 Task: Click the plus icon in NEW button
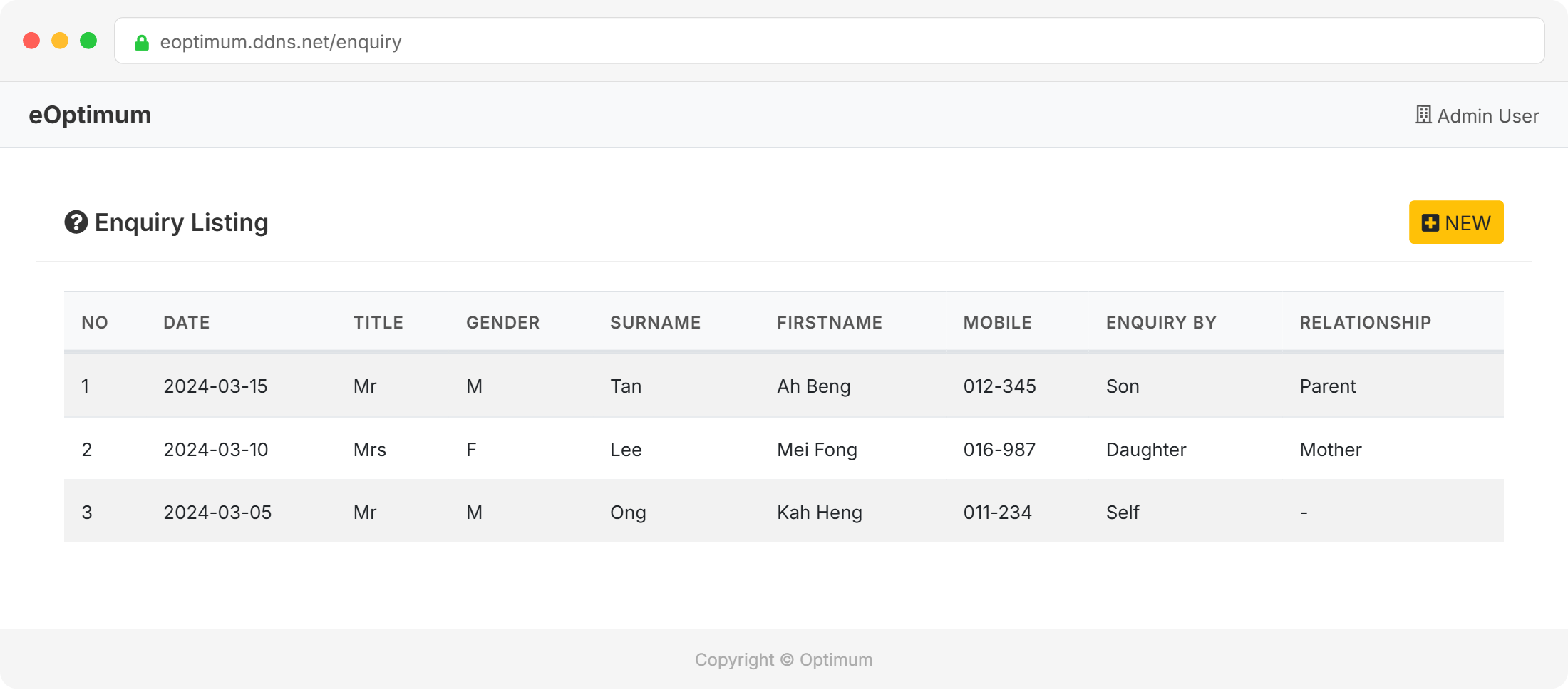[1430, 223]
